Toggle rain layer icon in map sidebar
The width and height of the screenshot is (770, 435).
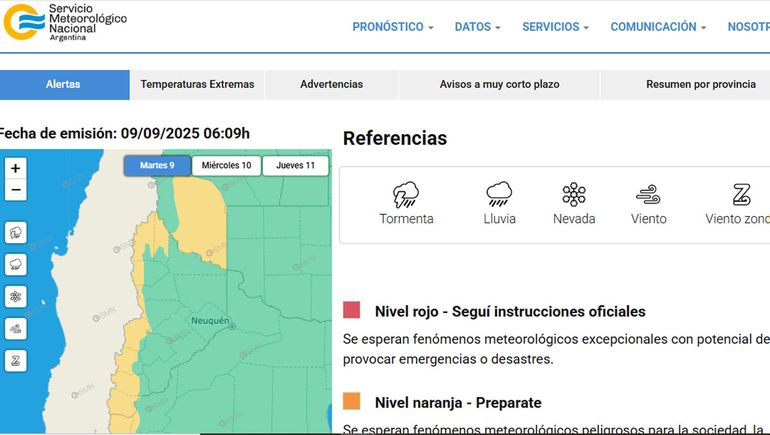click(16, 265)
